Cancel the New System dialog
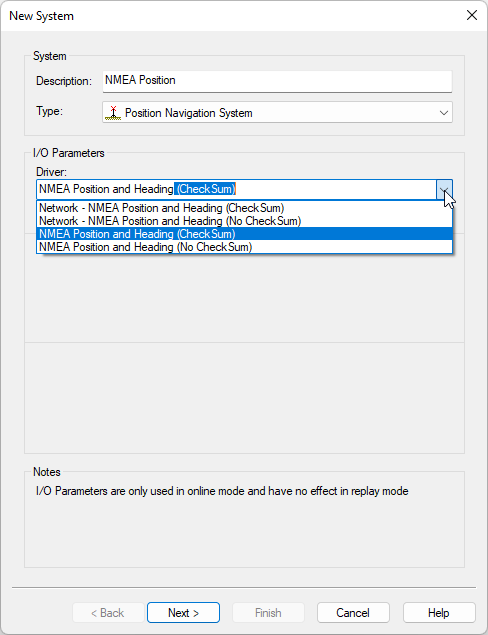 point(353,613)
